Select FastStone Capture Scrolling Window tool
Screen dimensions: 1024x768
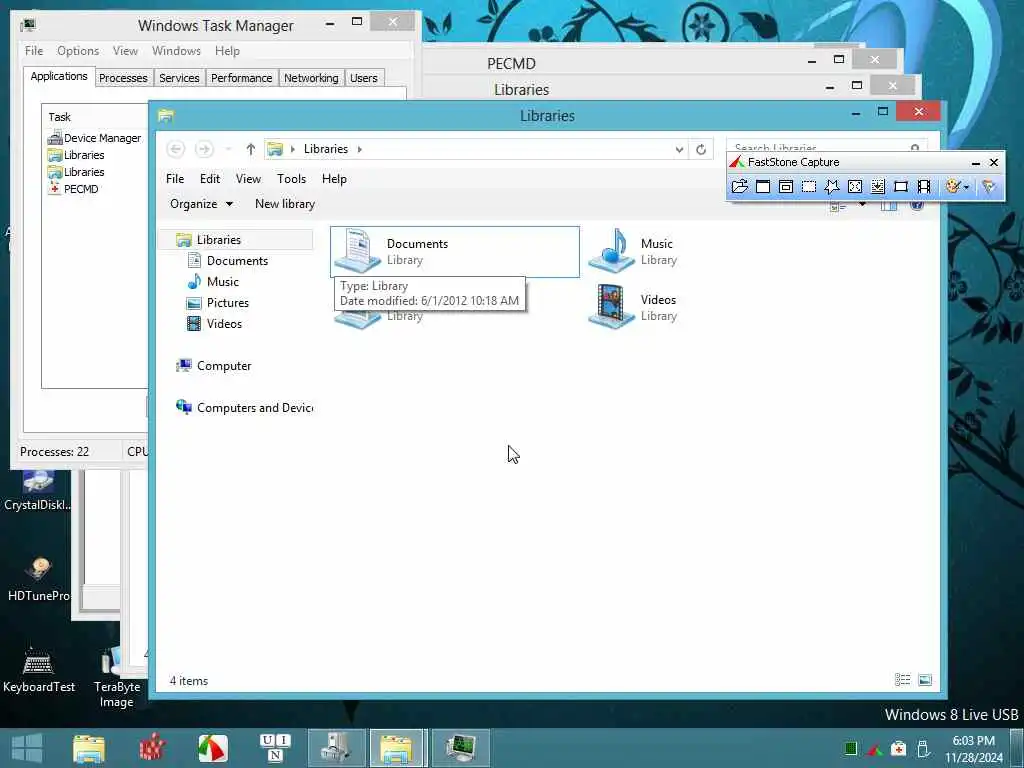pos(878,187)
